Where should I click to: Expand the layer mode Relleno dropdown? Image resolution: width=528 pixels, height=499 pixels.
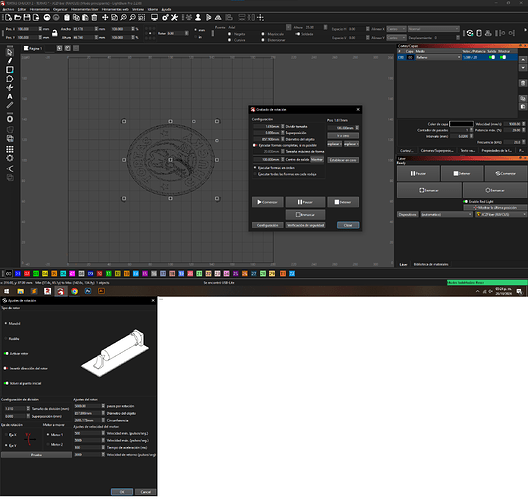point(438,58)
